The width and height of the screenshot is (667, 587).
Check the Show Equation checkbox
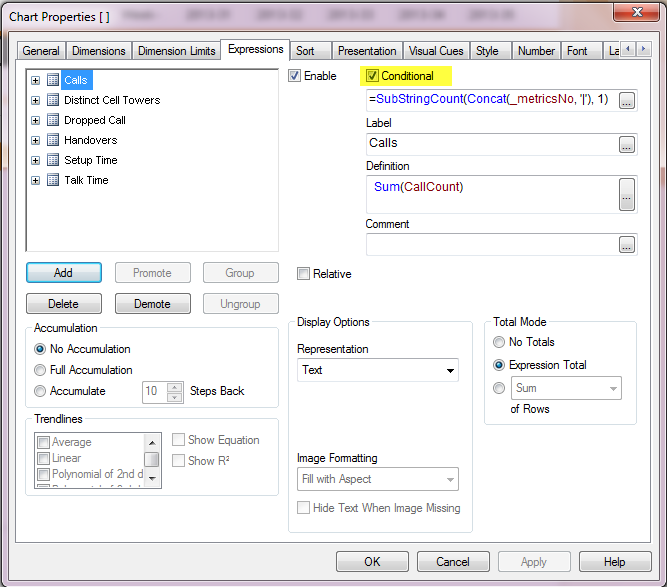coord(178,440)
